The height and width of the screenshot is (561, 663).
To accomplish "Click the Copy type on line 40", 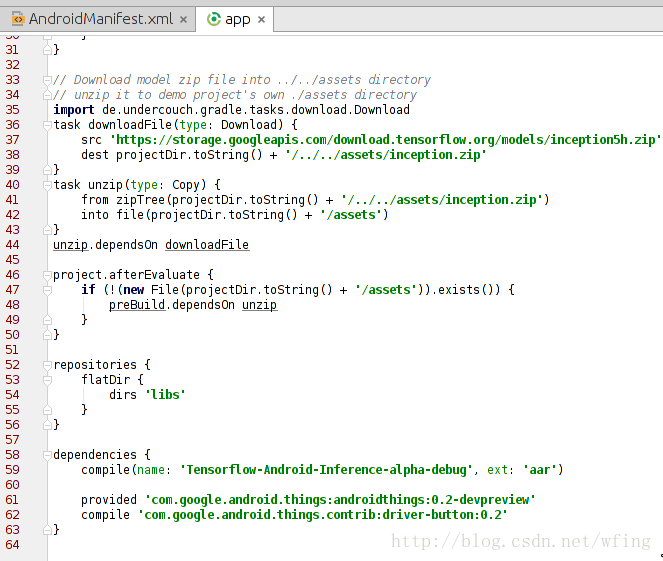I will point(186,185).
